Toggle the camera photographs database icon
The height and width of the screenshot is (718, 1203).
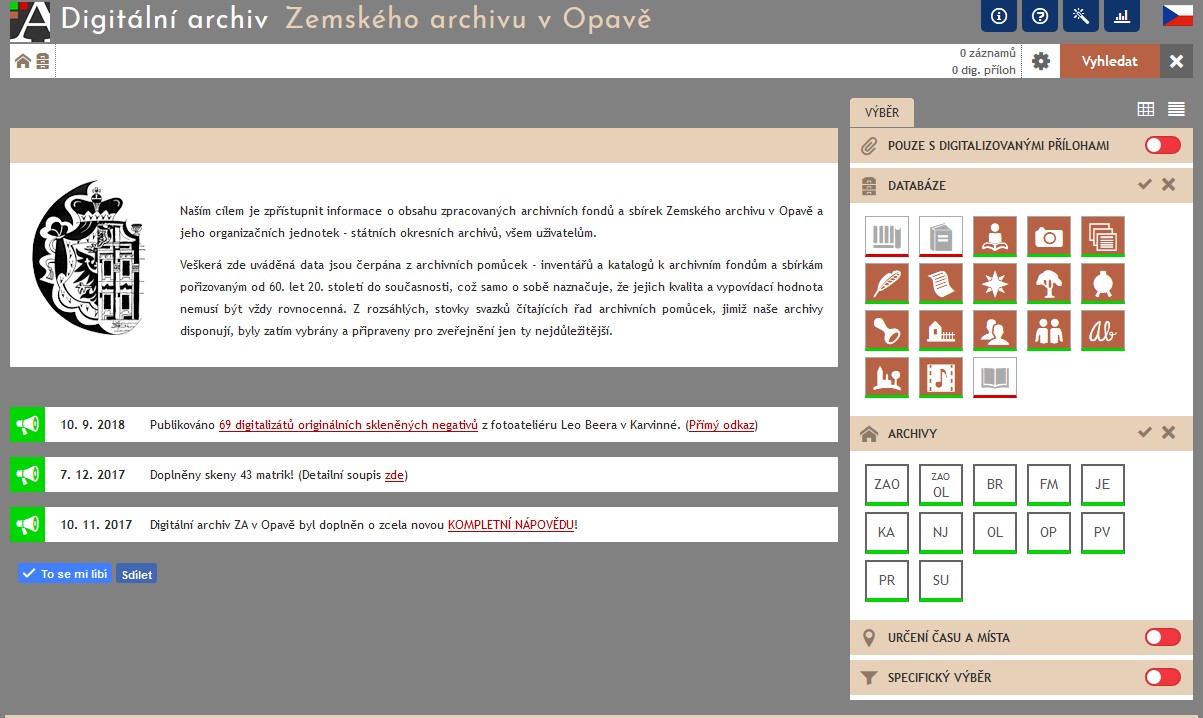pos(1049,237)
